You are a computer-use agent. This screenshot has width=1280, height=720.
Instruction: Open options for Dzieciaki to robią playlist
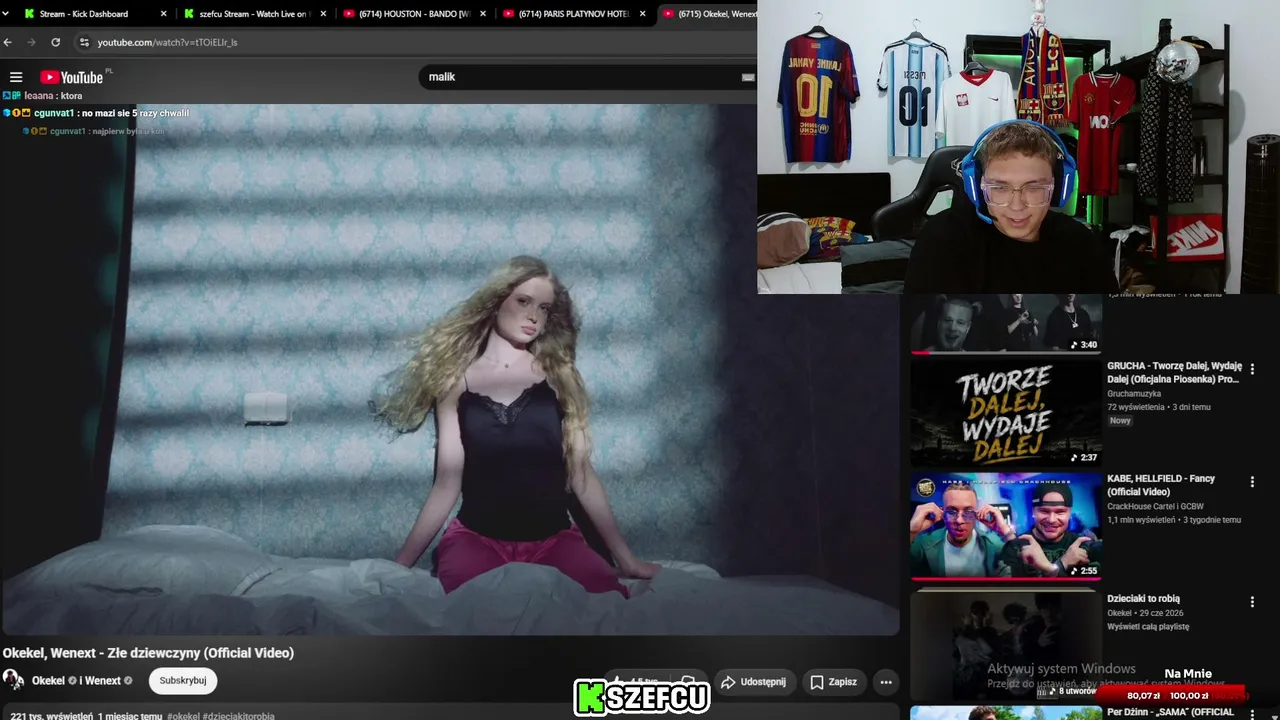(1252, 602)
